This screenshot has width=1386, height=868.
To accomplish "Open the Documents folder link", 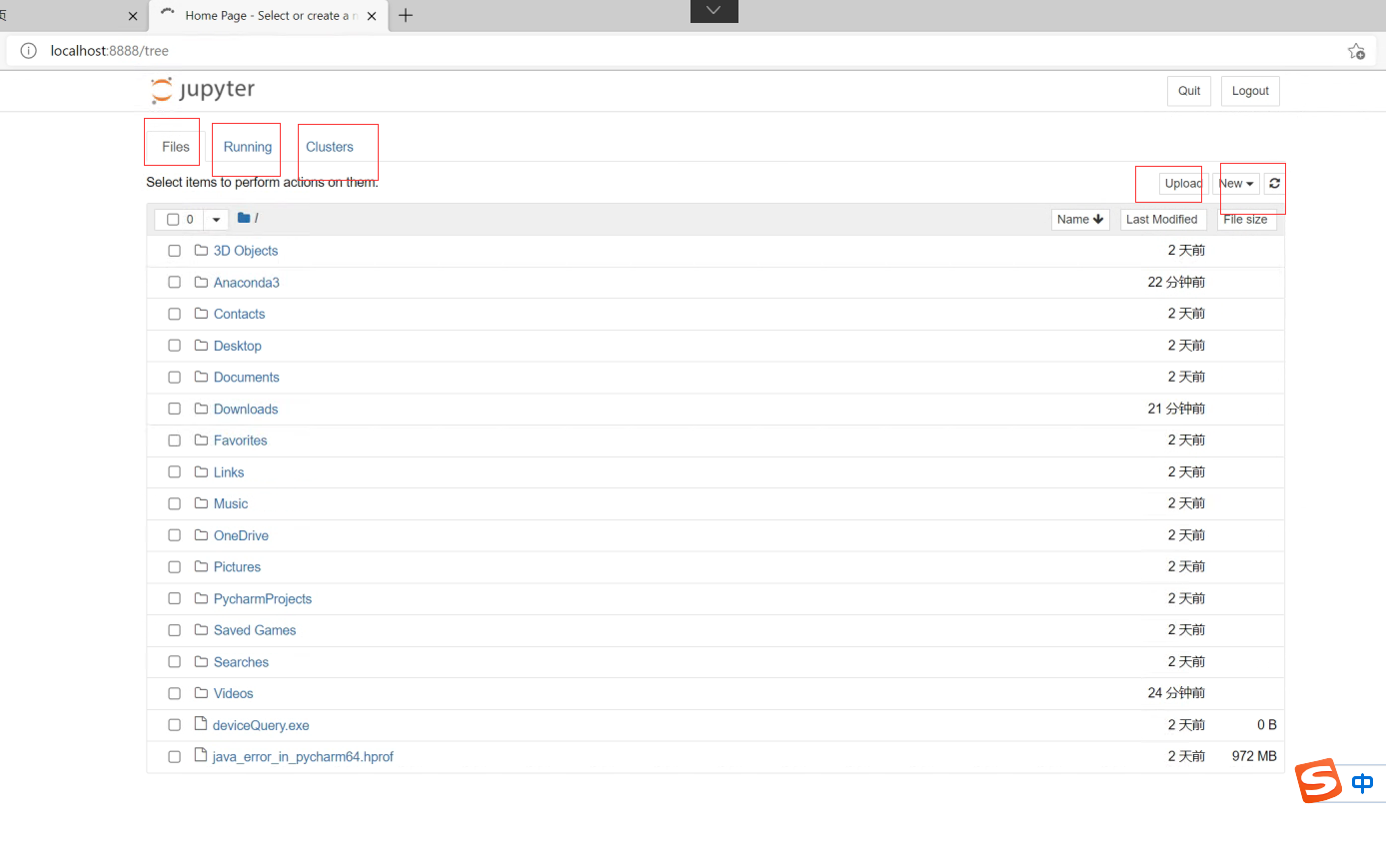I will [x=247, y=378].
